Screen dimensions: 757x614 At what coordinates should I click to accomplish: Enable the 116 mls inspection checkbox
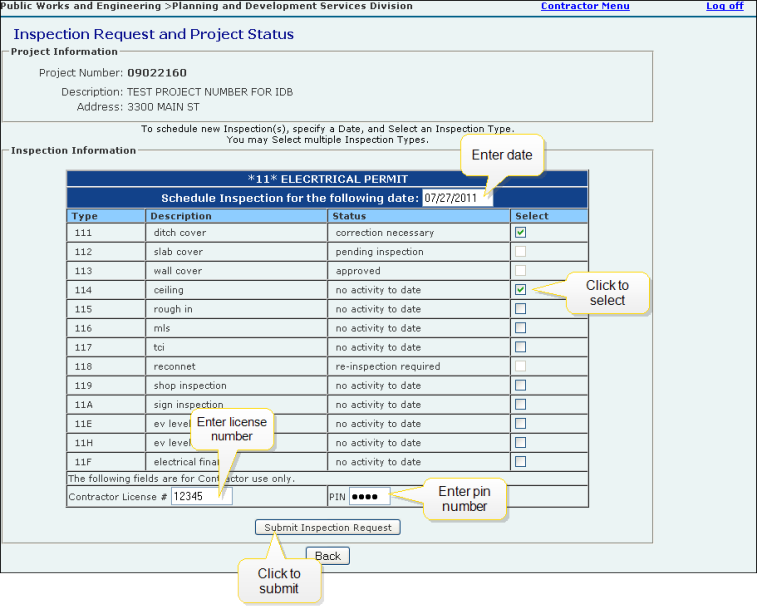(x=520, y=328)
